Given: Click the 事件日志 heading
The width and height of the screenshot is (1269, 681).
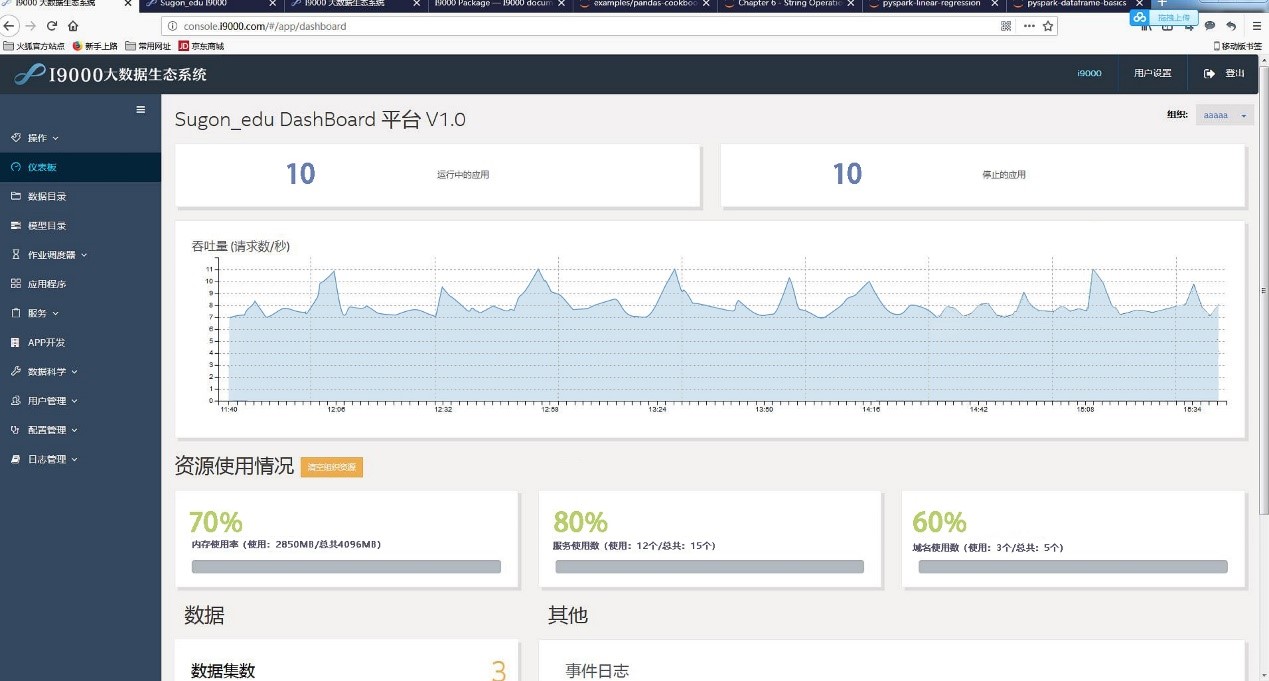Looking at the screenshot, I should coord(597,671).
